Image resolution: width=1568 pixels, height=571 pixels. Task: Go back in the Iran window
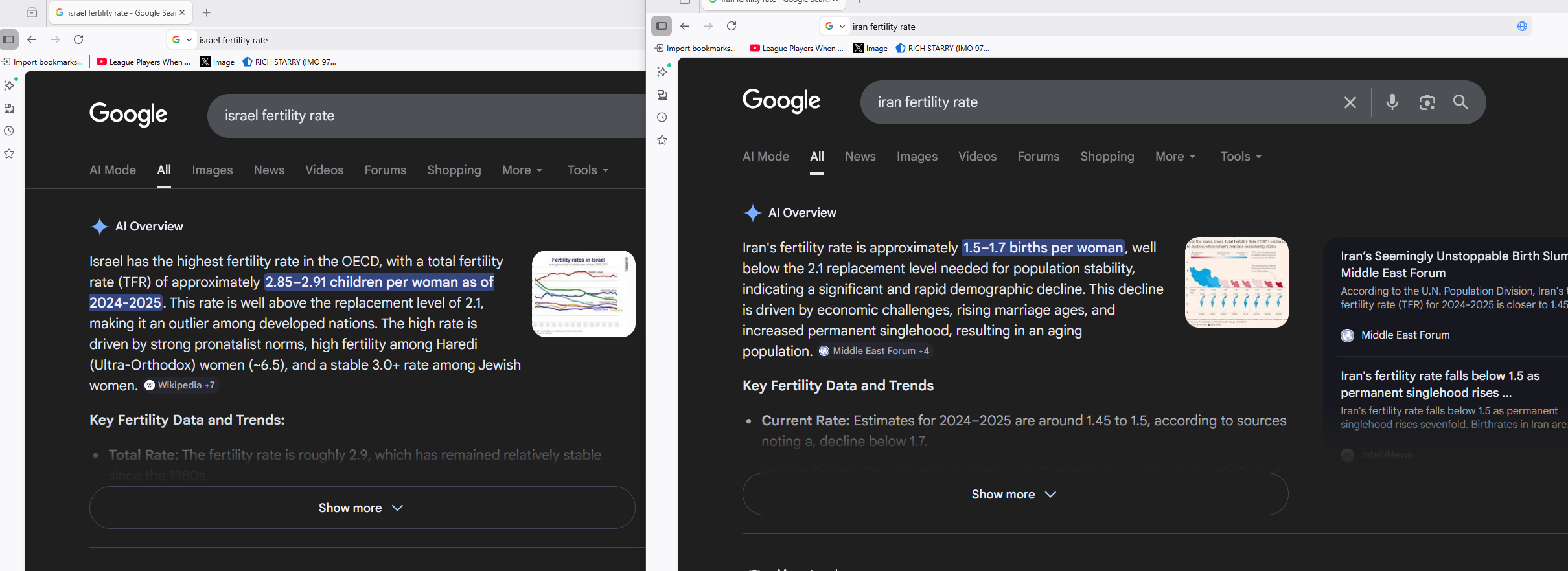point(685,26)
